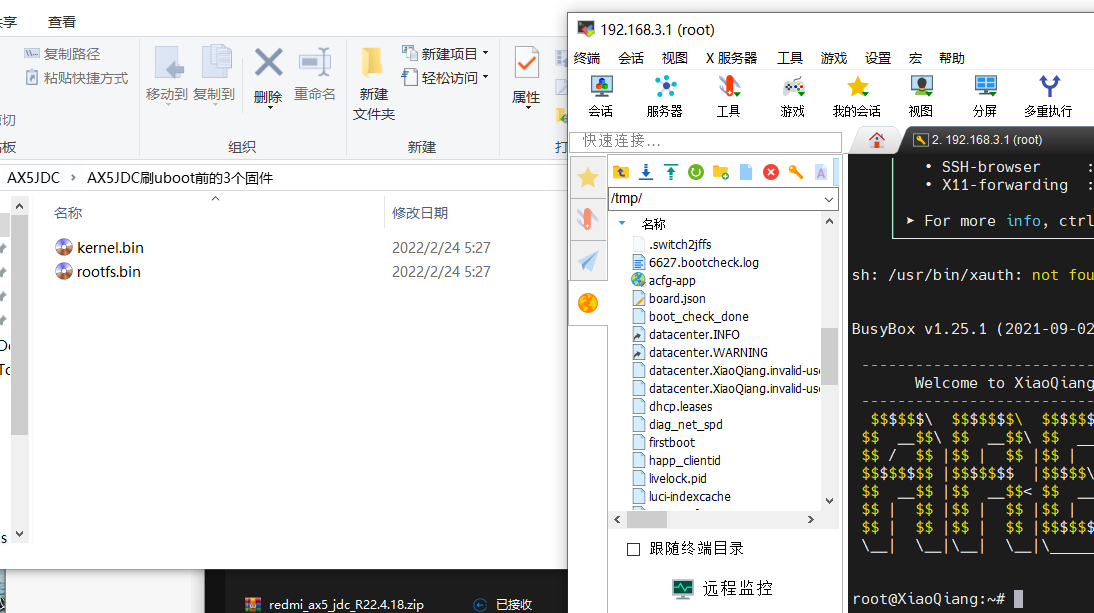
Task: Open the /tmp/ path dropdown
Action: [x=831, y=200]
